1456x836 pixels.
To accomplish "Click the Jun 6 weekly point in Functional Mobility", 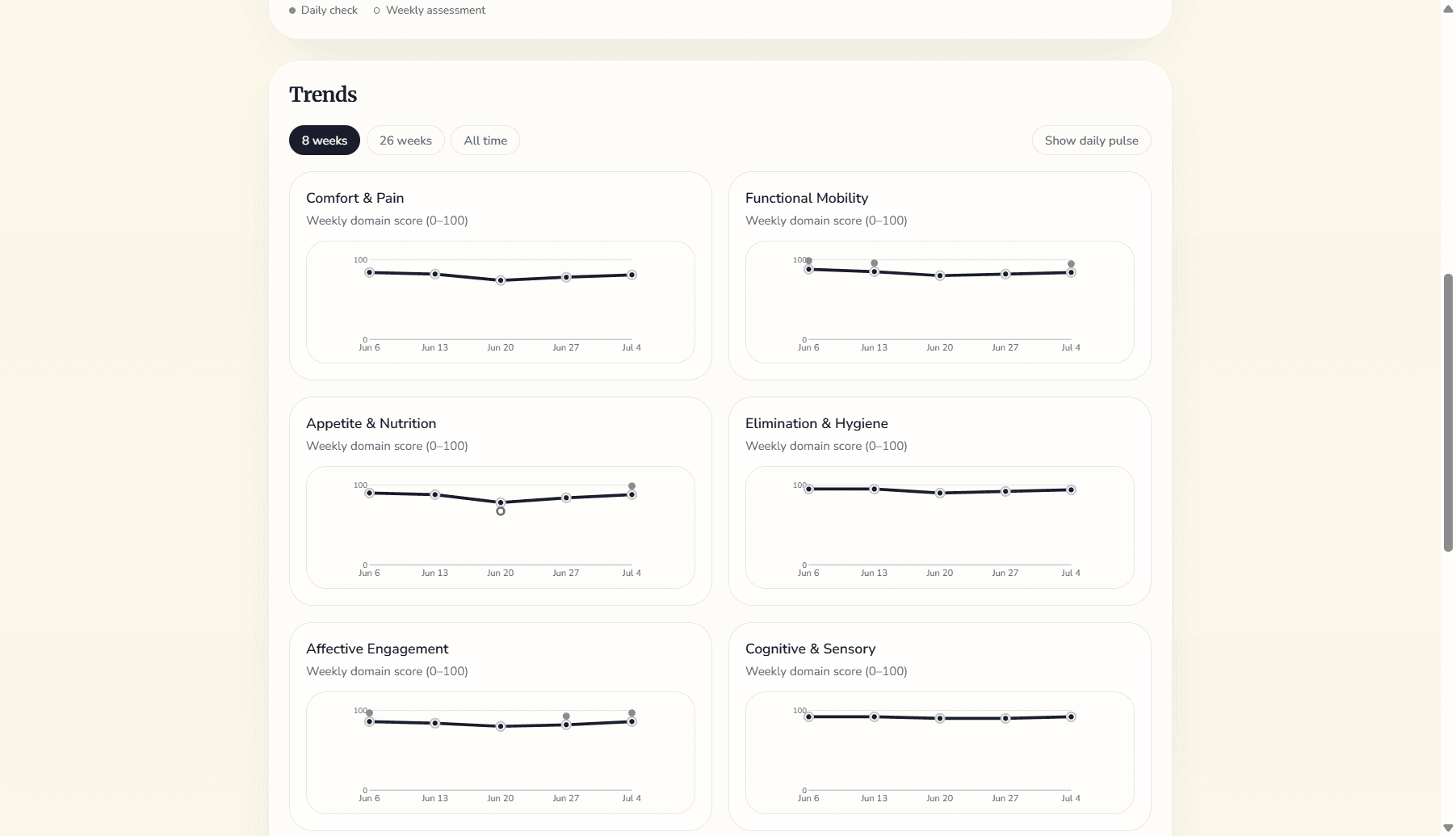I will 808,269.
